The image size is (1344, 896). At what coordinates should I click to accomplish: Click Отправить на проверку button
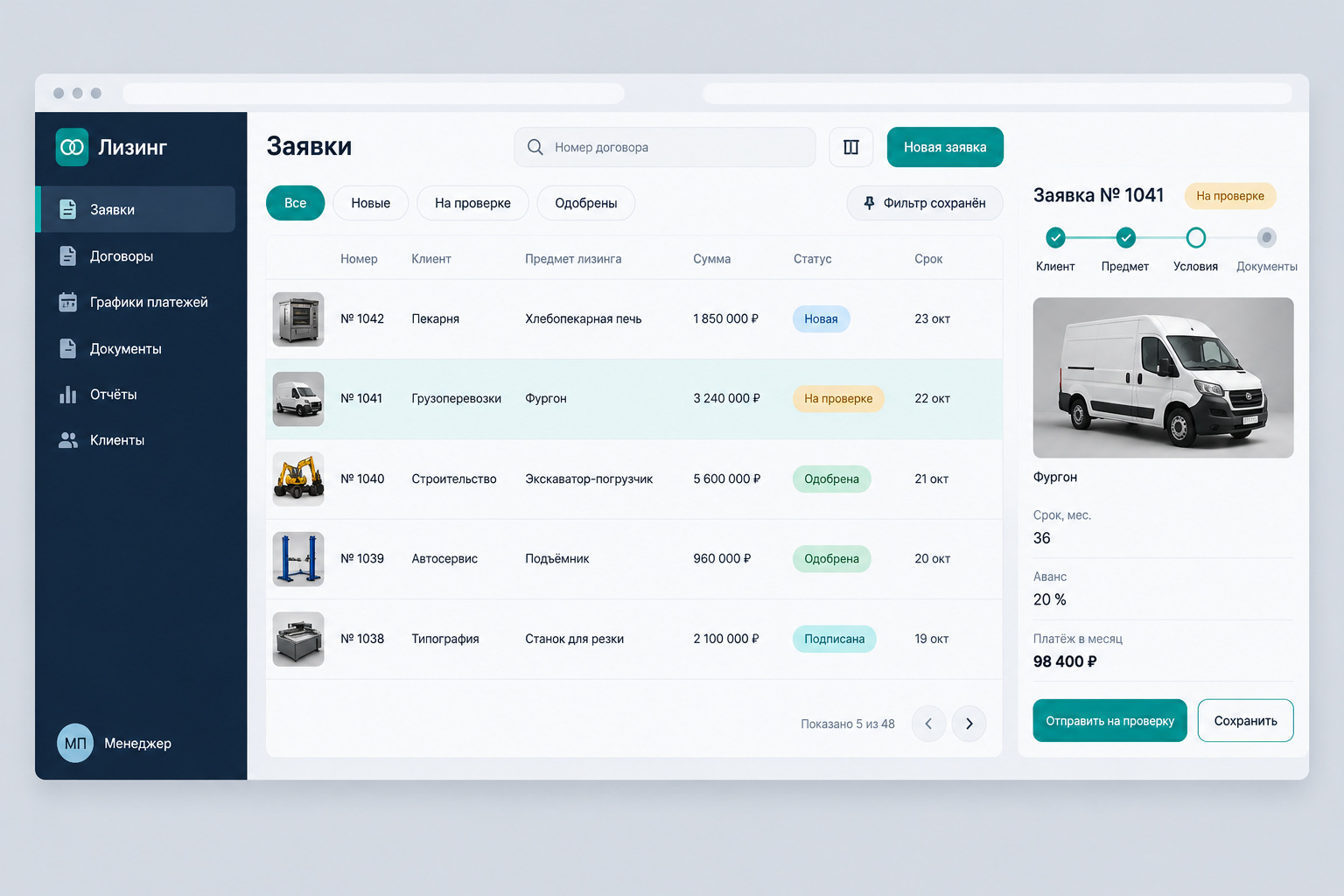pos(1109,721)
